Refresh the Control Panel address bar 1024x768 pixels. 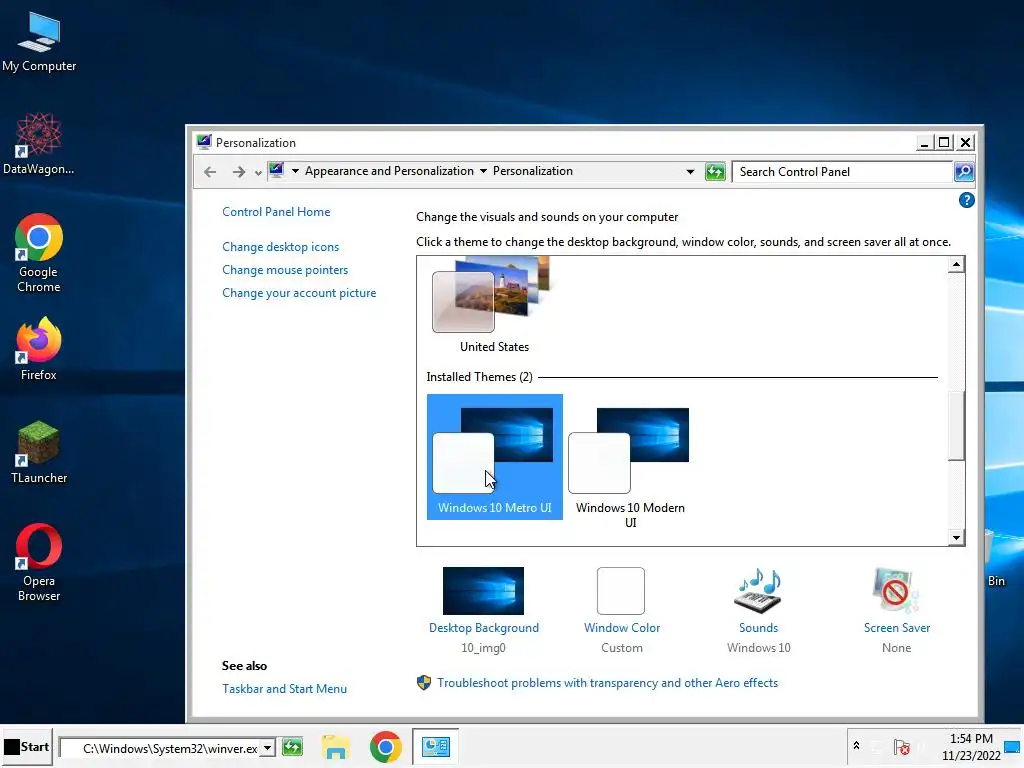pyautogui.click(x=715, y=172)
